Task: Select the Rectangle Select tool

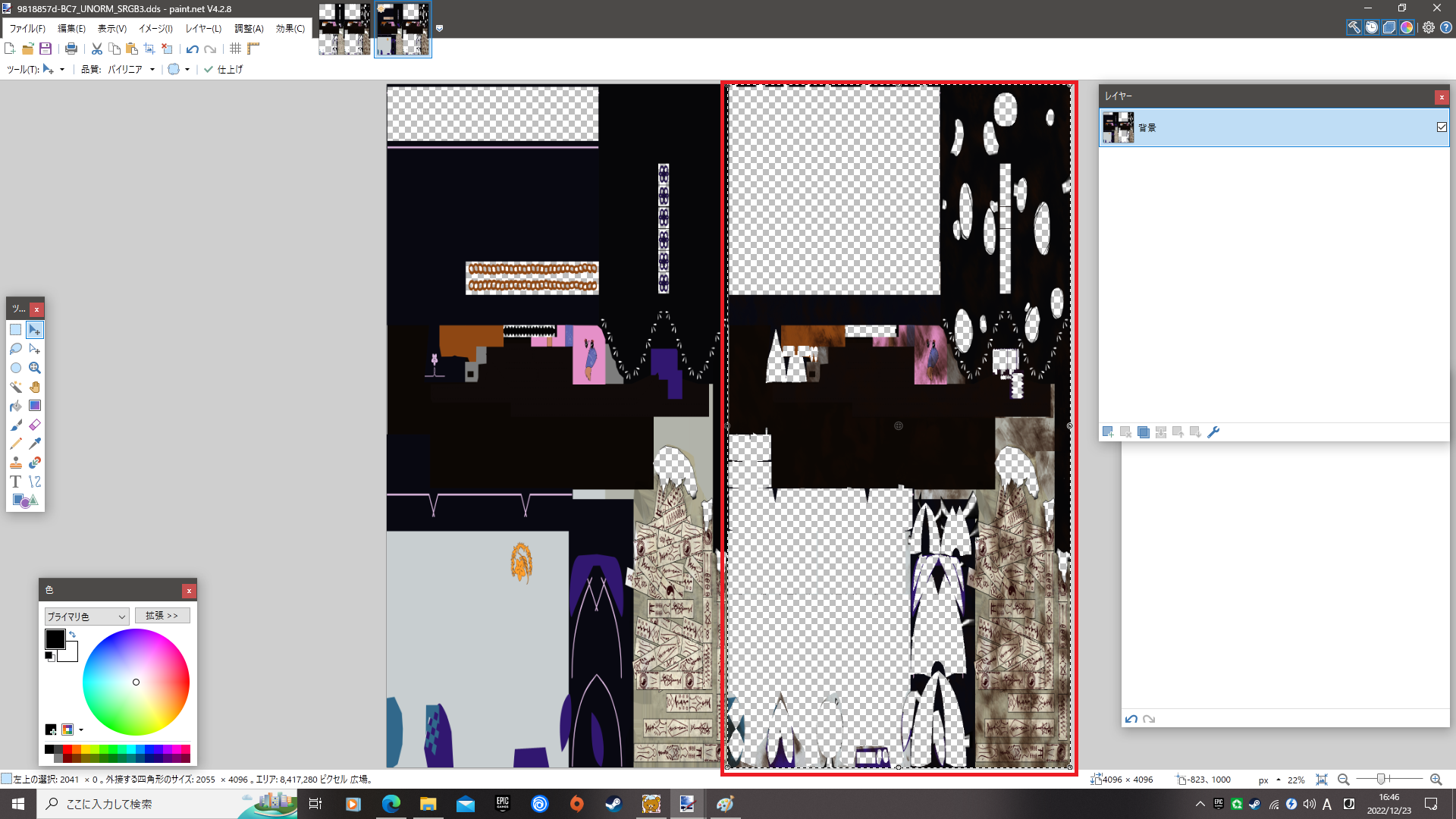Action: click(15, 330)
